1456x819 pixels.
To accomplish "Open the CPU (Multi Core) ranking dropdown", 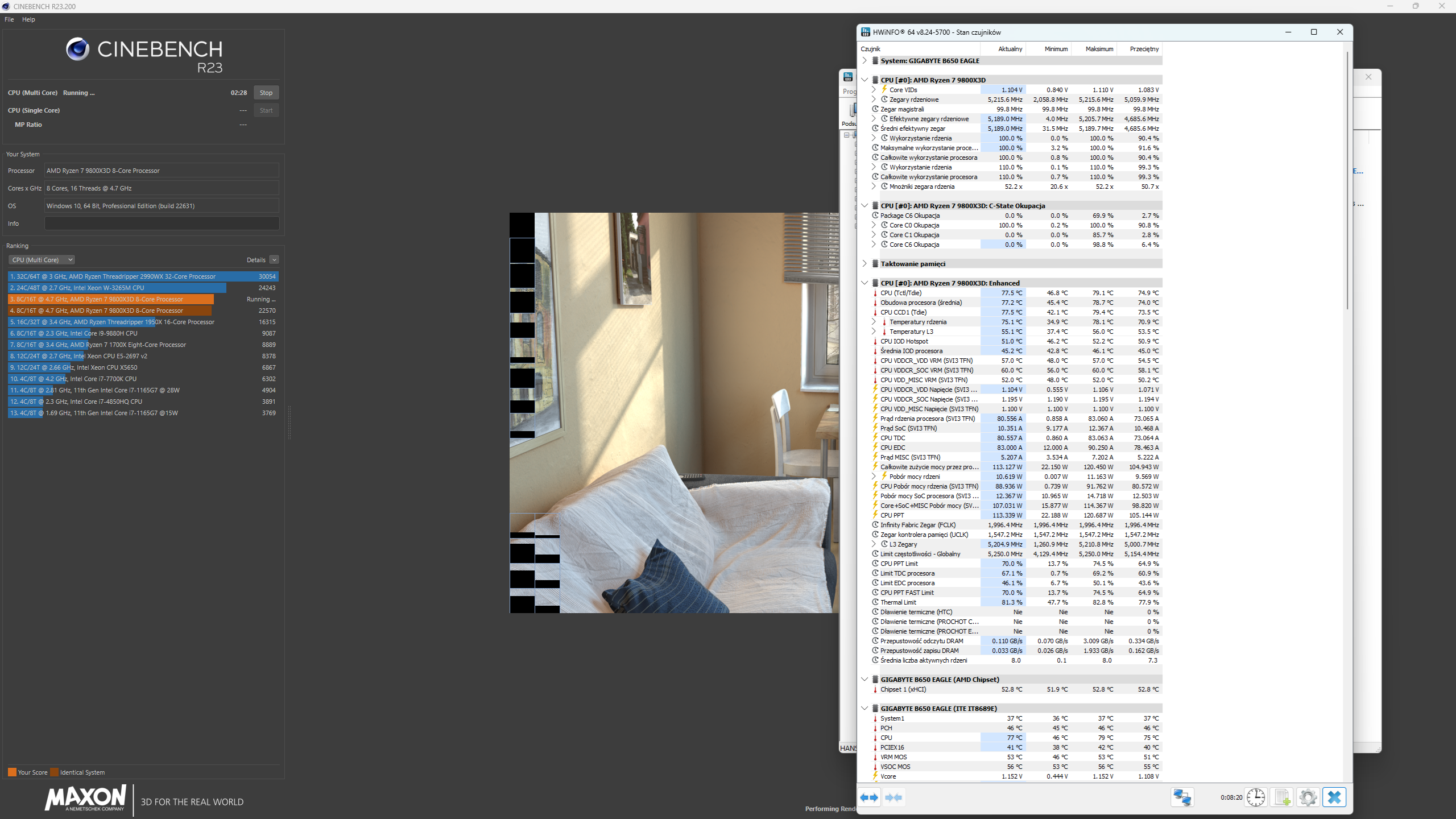I will [x=42, y=260].
